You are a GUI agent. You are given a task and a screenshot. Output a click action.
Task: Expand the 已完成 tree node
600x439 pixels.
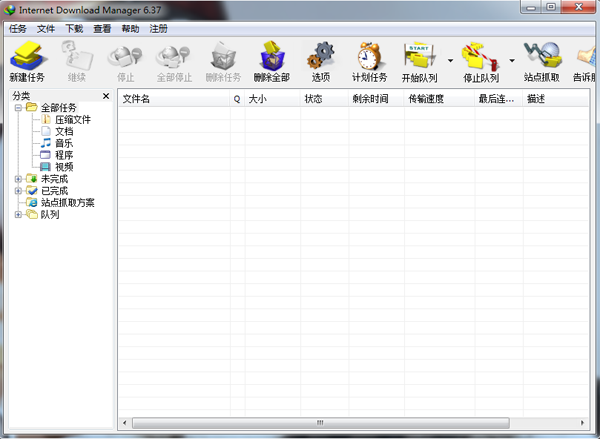pos(18,191)
